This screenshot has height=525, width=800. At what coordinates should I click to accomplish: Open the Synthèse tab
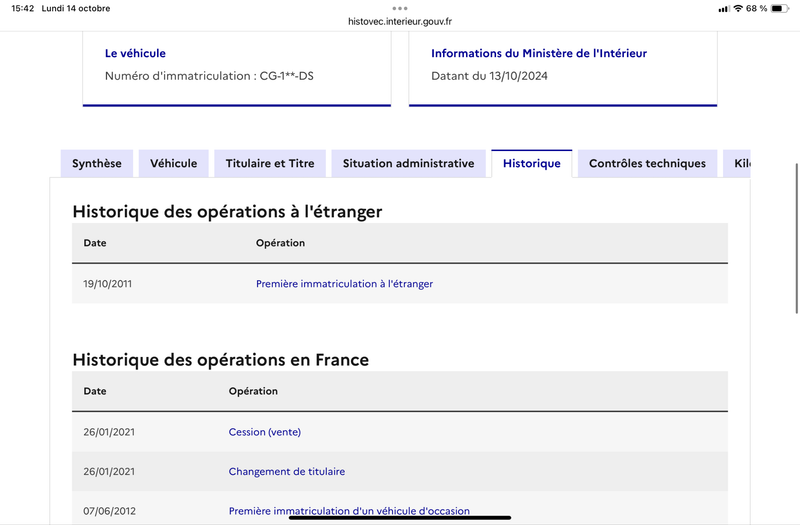pyautogui.click(x=97, y=163)
